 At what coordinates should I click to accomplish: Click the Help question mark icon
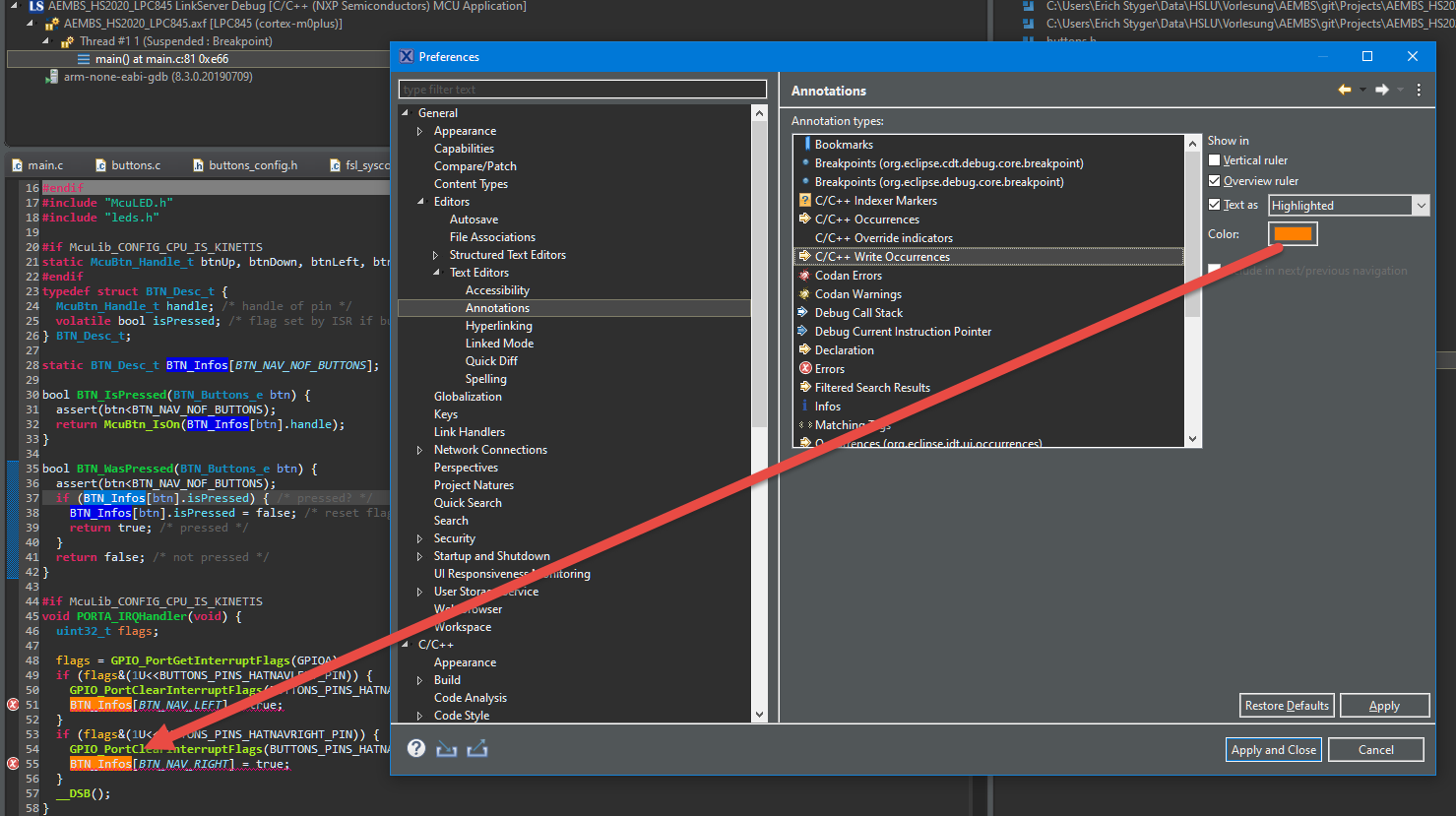point(416,749)
